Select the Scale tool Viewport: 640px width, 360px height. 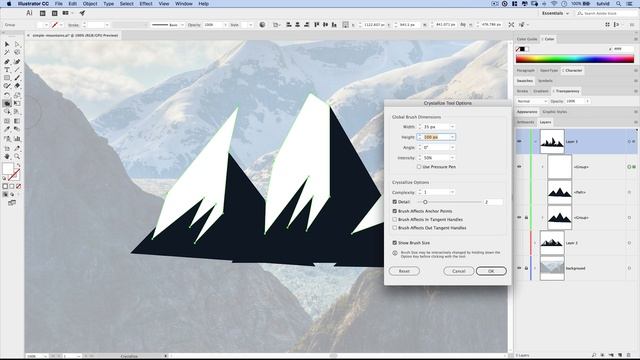click(x=17, y=95)
